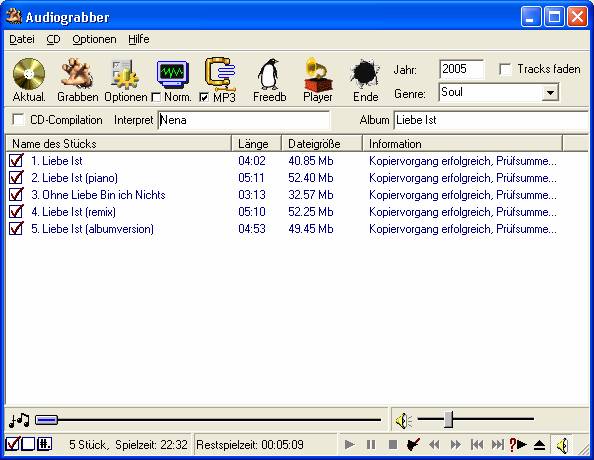Adjust the volume slider handle
The width and height of the screenshot is (594, 460).
pos(449,419)
